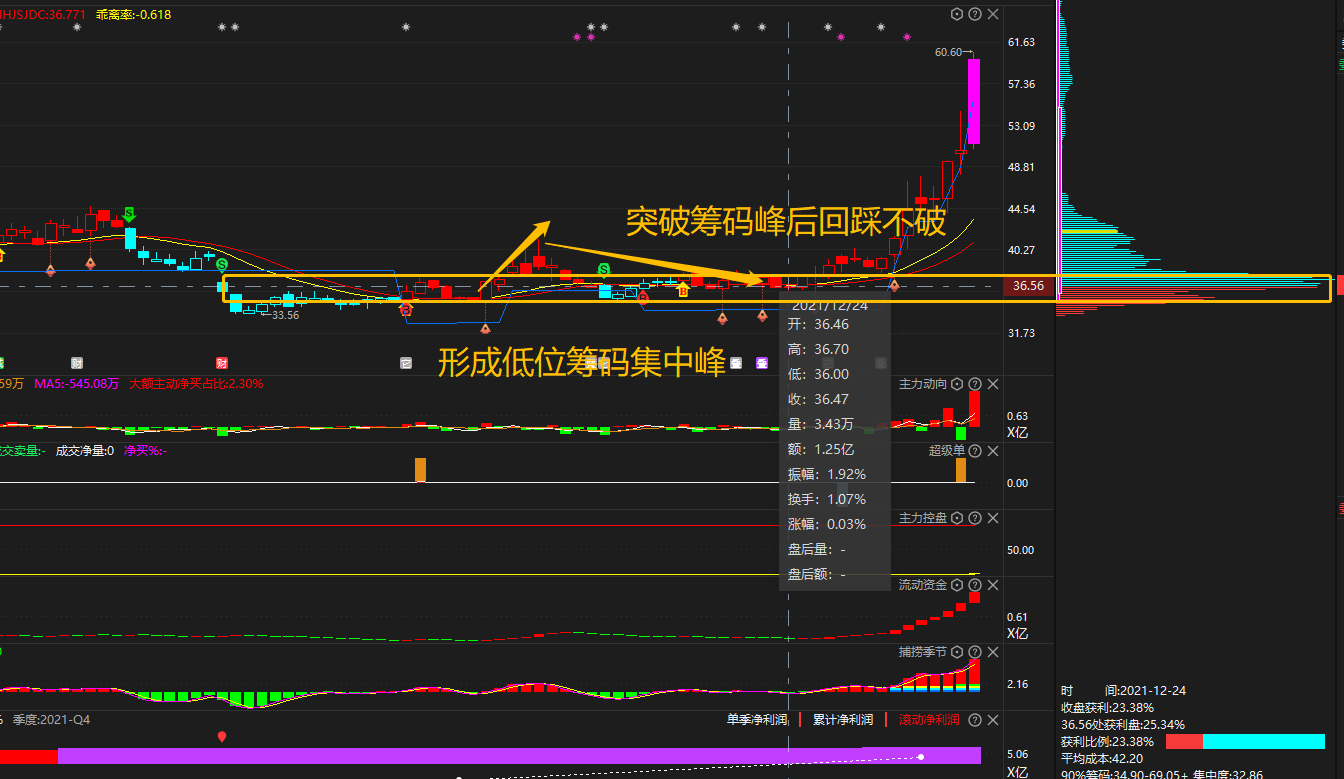Select the 滚动净利润 tab
Viewport: 1344px width, 779px height.
pyautogui.click(x=929, y=720)
